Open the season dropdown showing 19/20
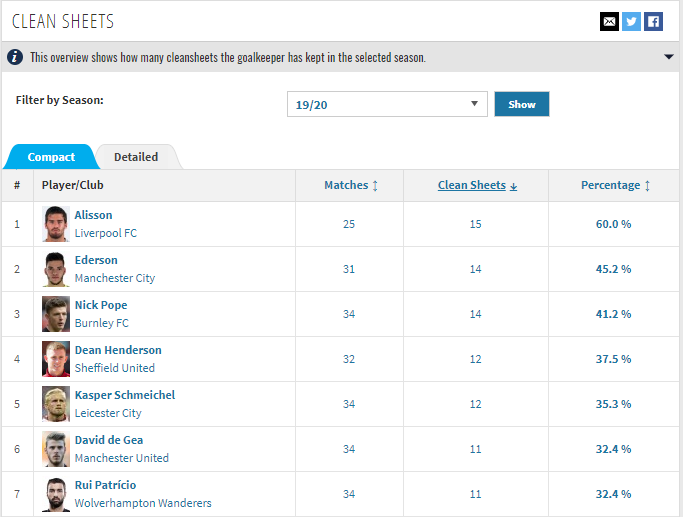683x517 pixels. [x=387, y=104]
